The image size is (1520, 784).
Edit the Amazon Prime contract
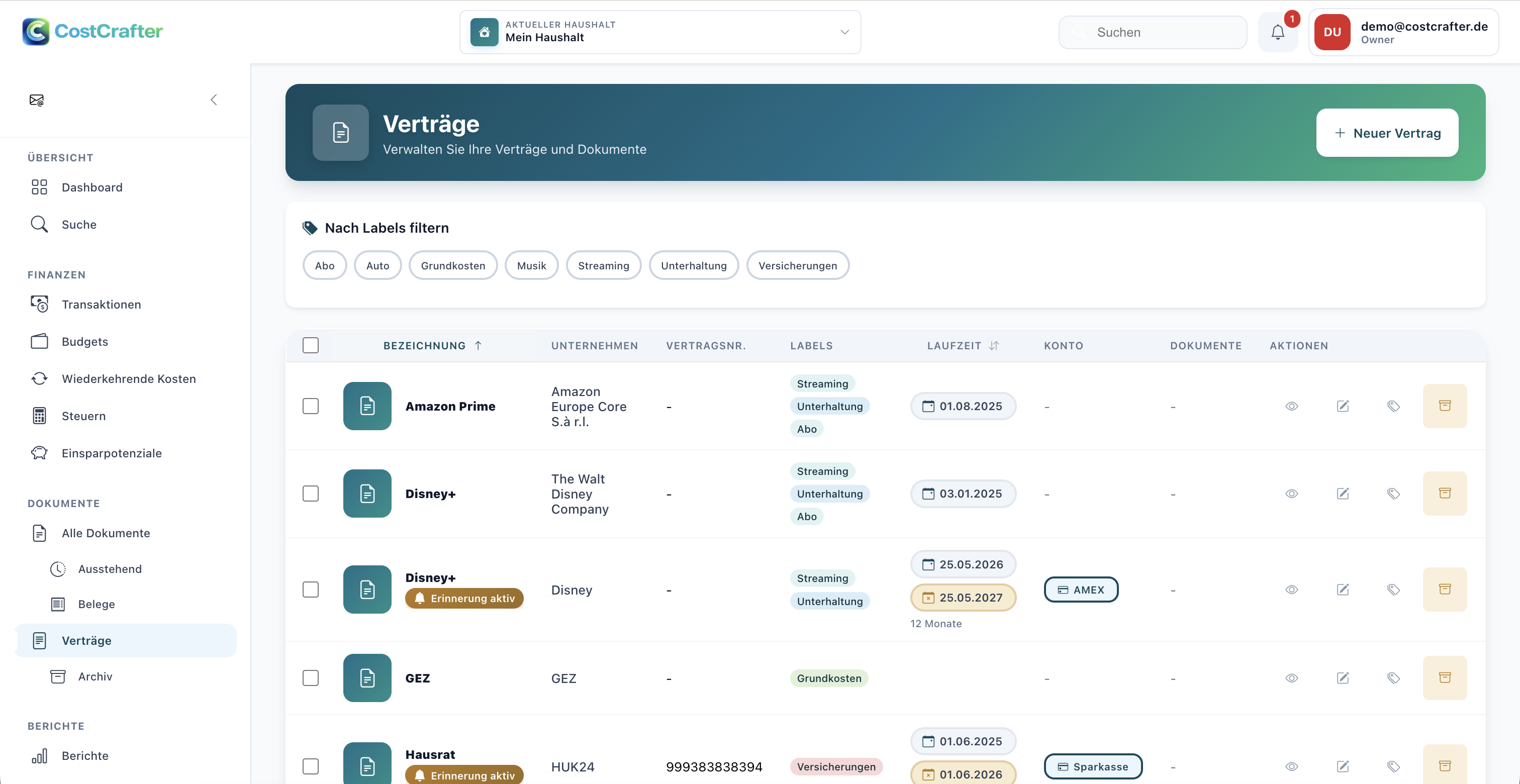click(x=1343, y=406)
